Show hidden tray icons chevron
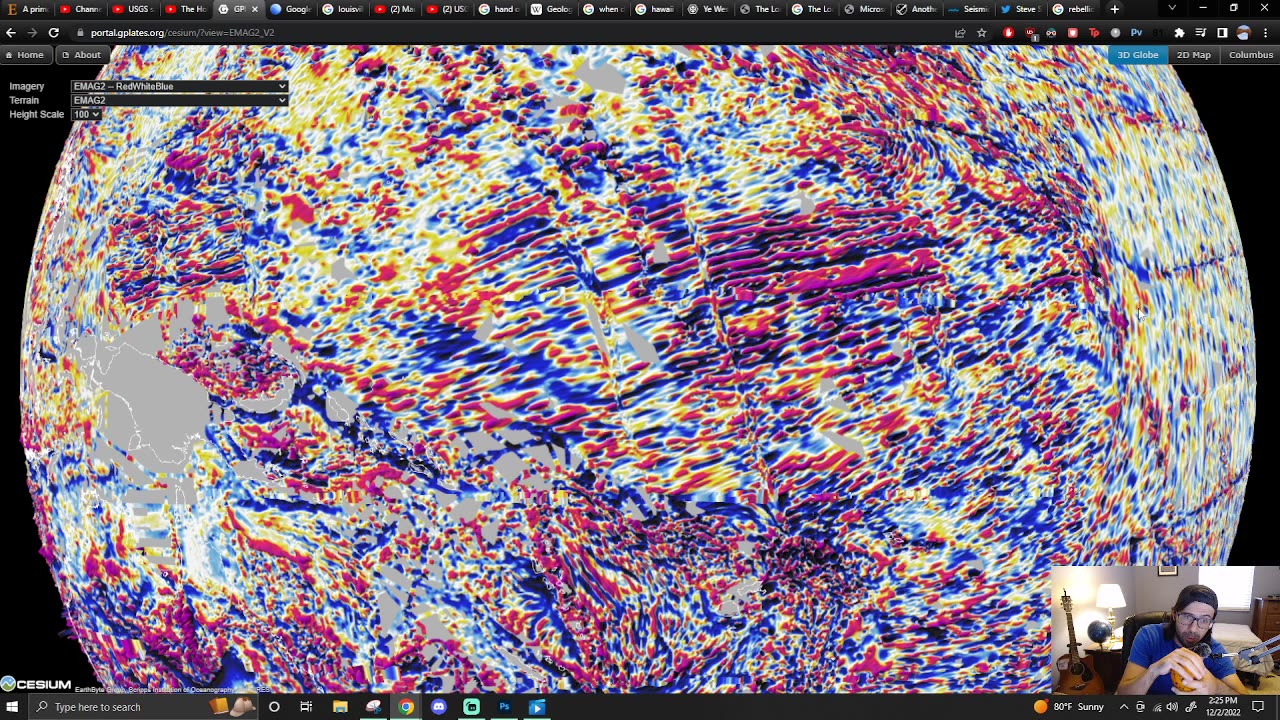 (x=1124, y=707)
